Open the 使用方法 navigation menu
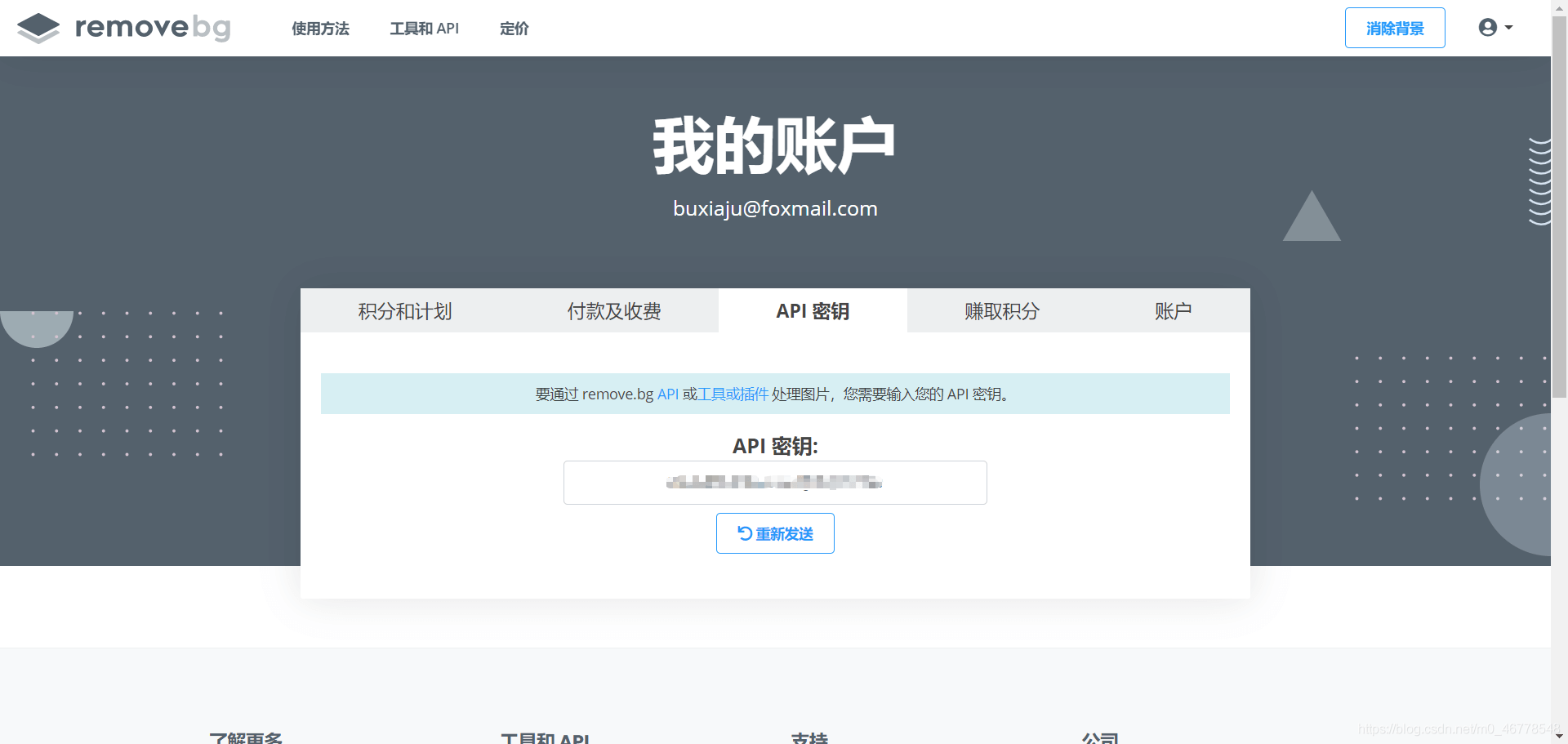This screenshot has height=744, width=1568. coord(320,29)
